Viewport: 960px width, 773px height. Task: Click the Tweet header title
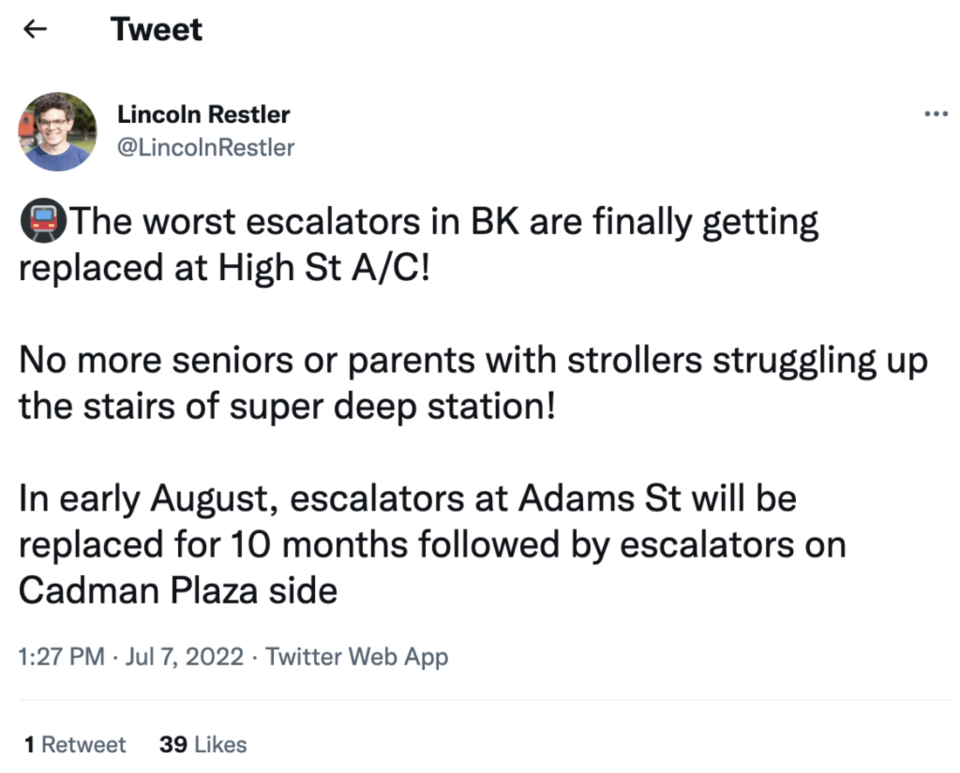tap(156, 29)
